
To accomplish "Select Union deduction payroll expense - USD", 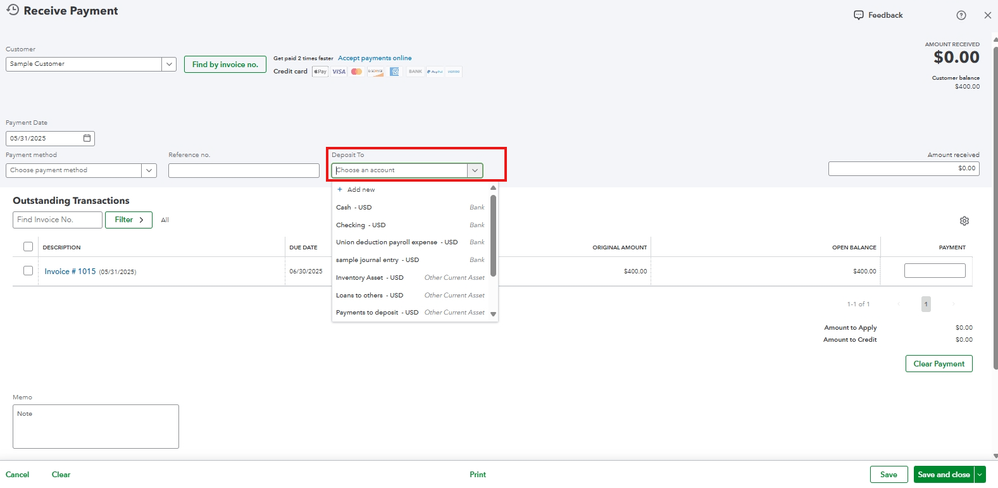I will (x=411, y=242).
